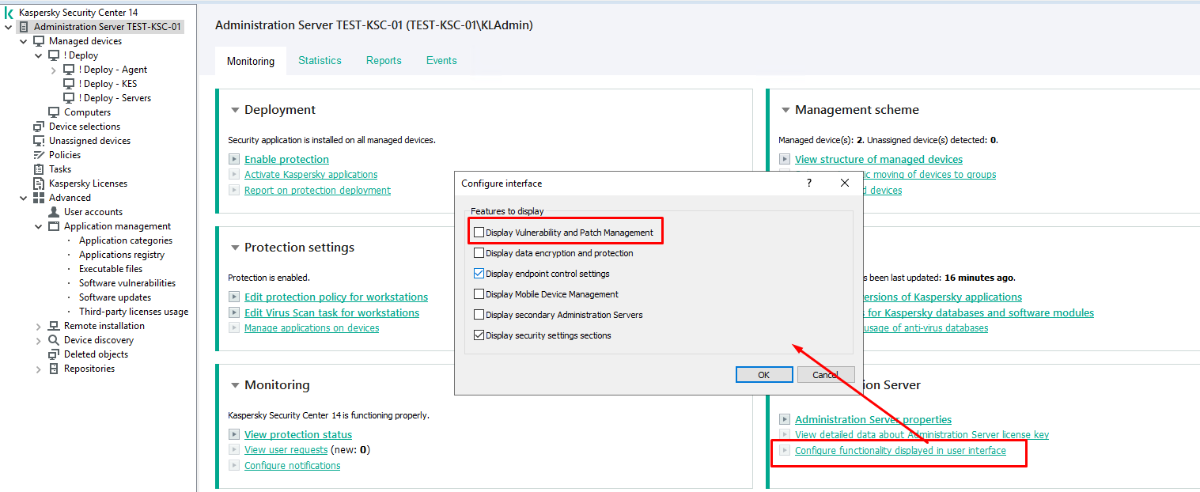Open Configure functionality displayed in user interface
Viewport: 1200px width, 492px height.
pos(900,451)
